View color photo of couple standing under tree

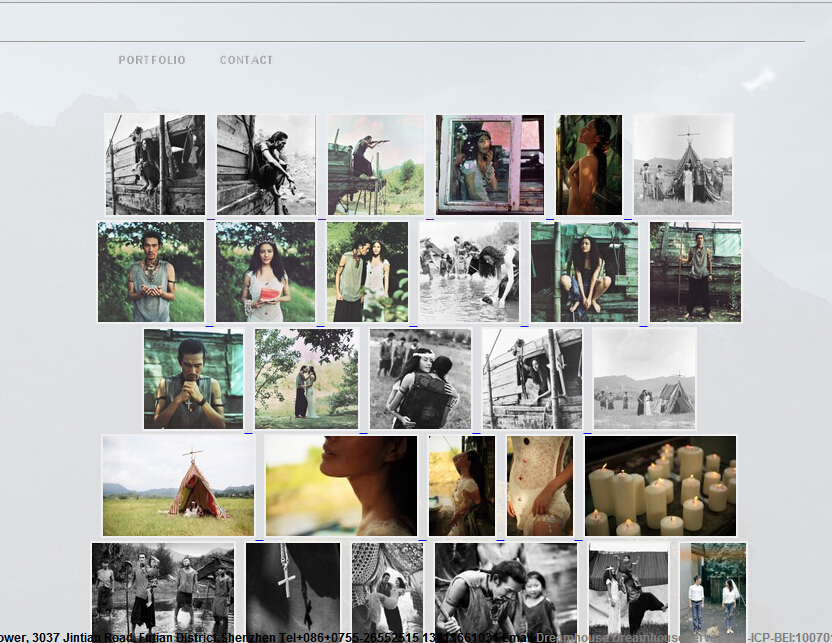[x=306, y=379]
